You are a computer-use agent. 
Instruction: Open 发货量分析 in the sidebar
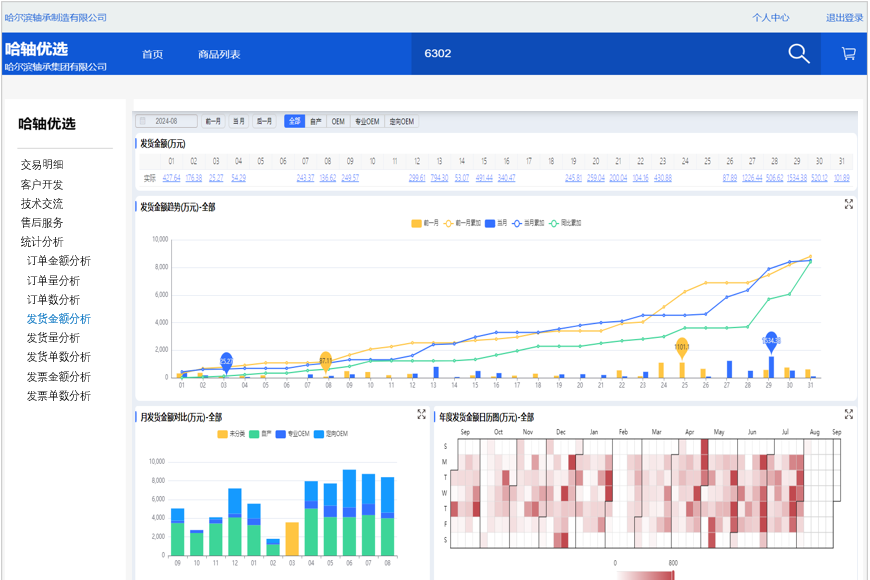tap(53, 338)
